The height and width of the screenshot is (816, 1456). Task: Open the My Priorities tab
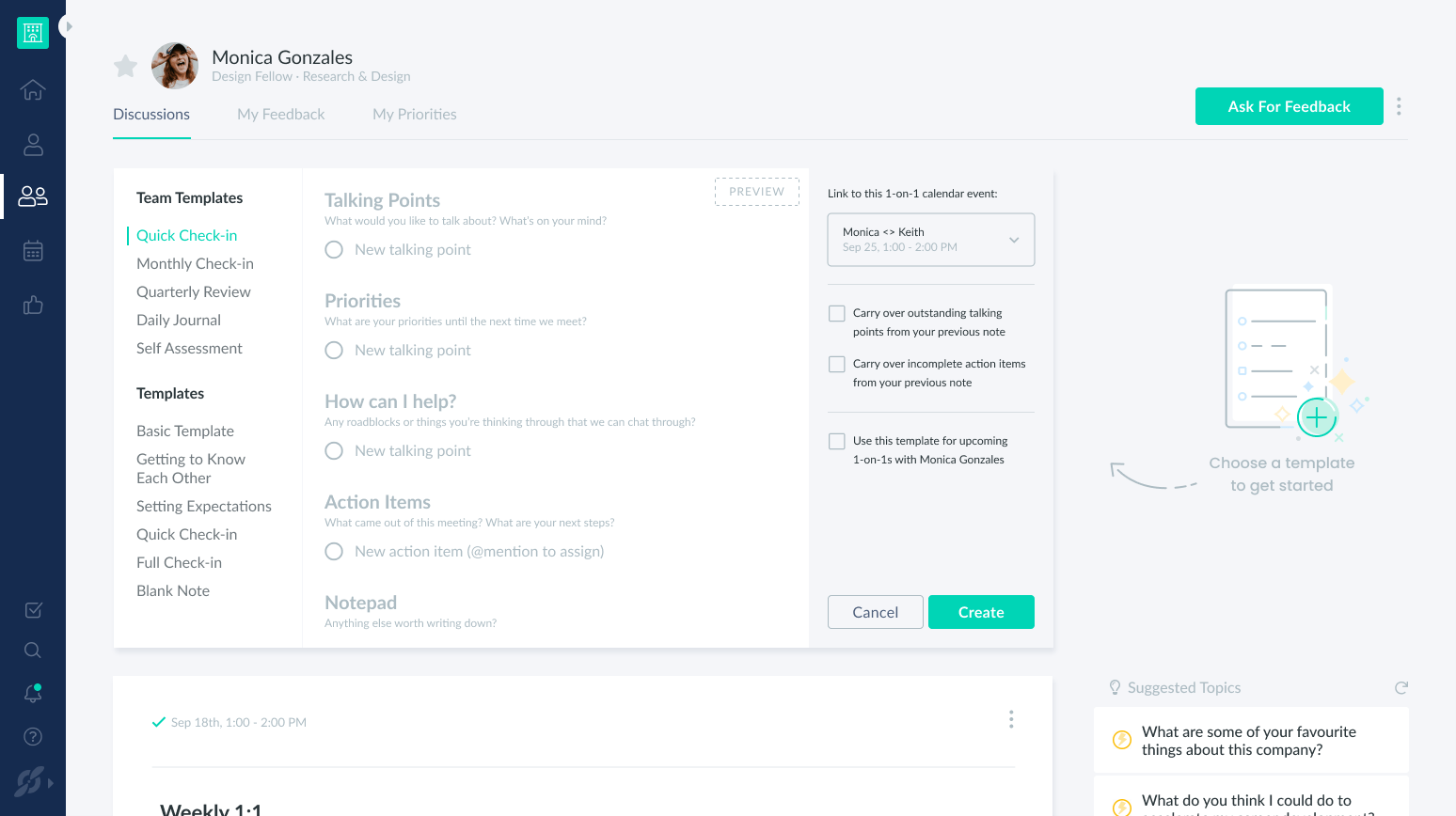click(415, 114)
